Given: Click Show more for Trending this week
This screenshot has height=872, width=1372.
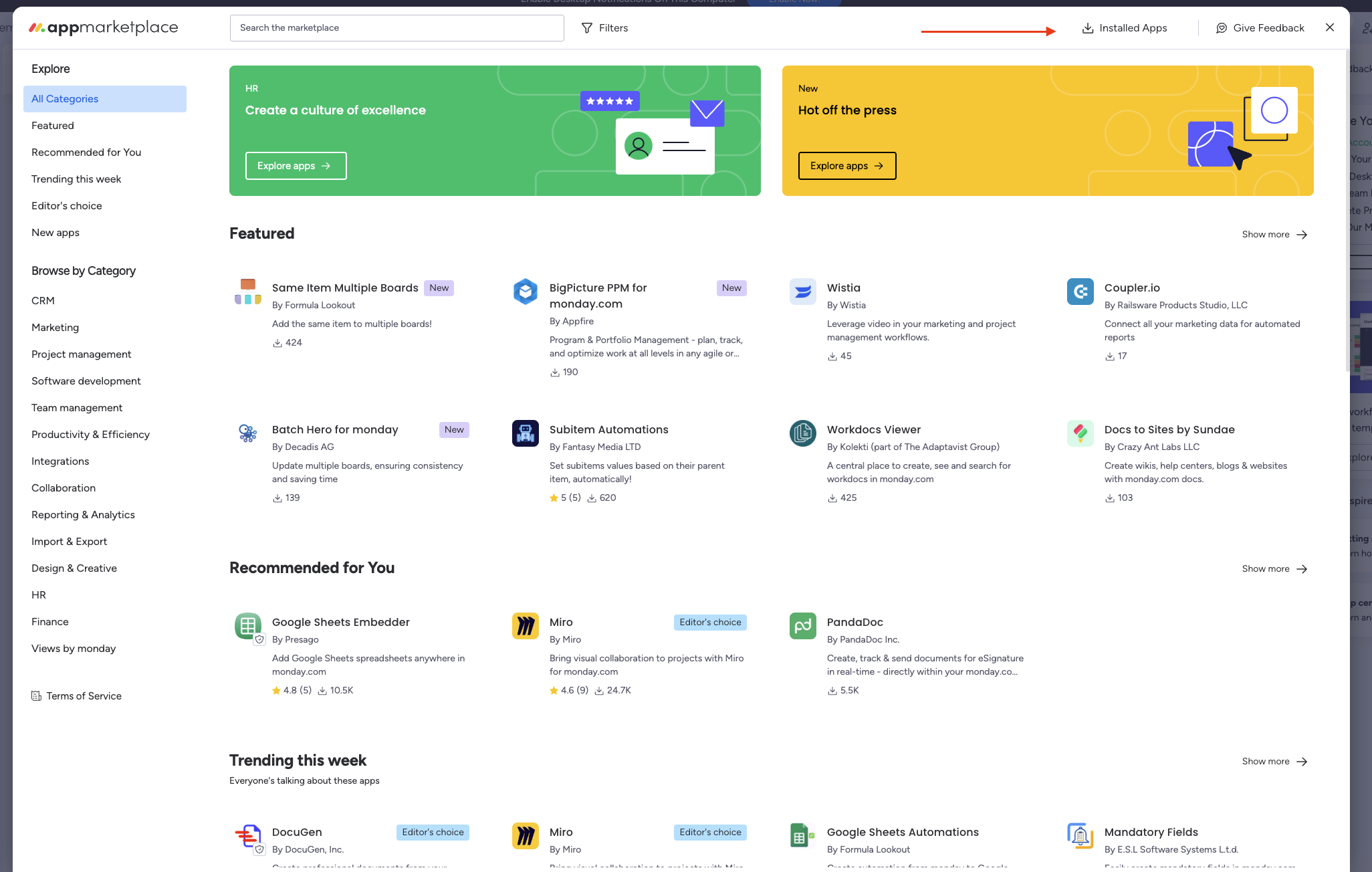Looking at the screenshot, I should (x=1274, y=762).
